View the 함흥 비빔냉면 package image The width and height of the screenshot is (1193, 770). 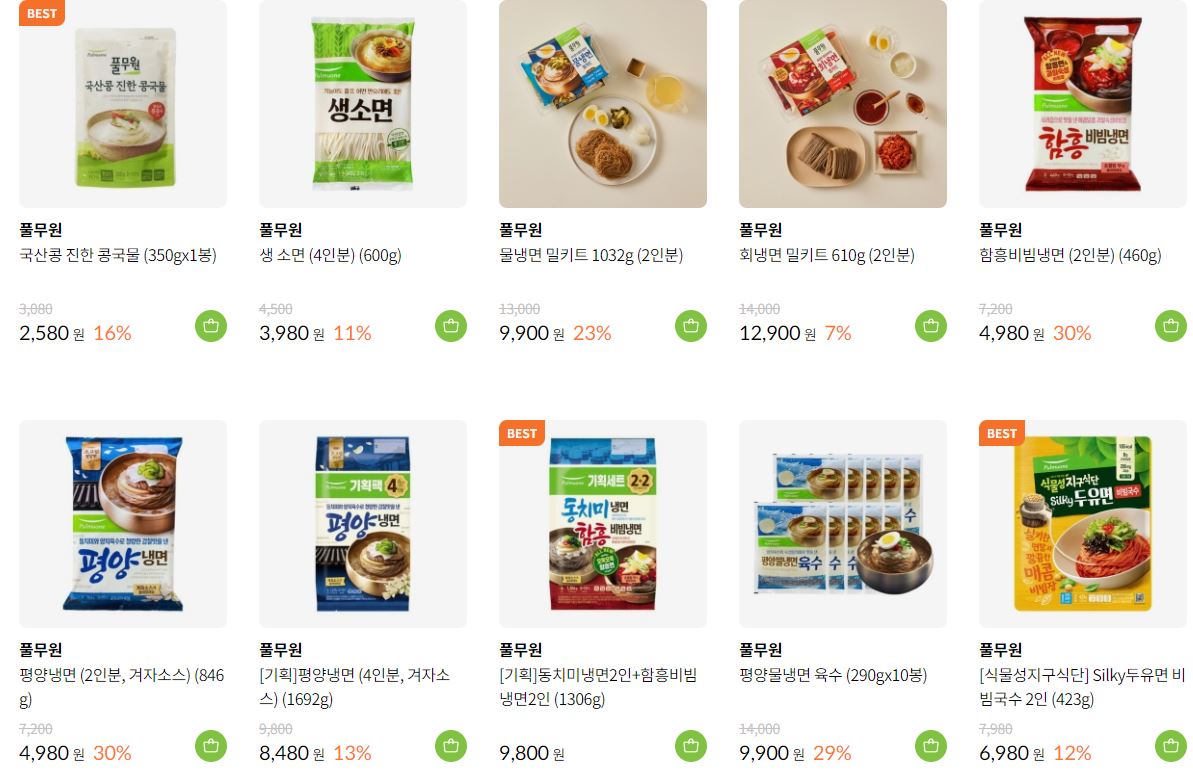coord(1083,103)
